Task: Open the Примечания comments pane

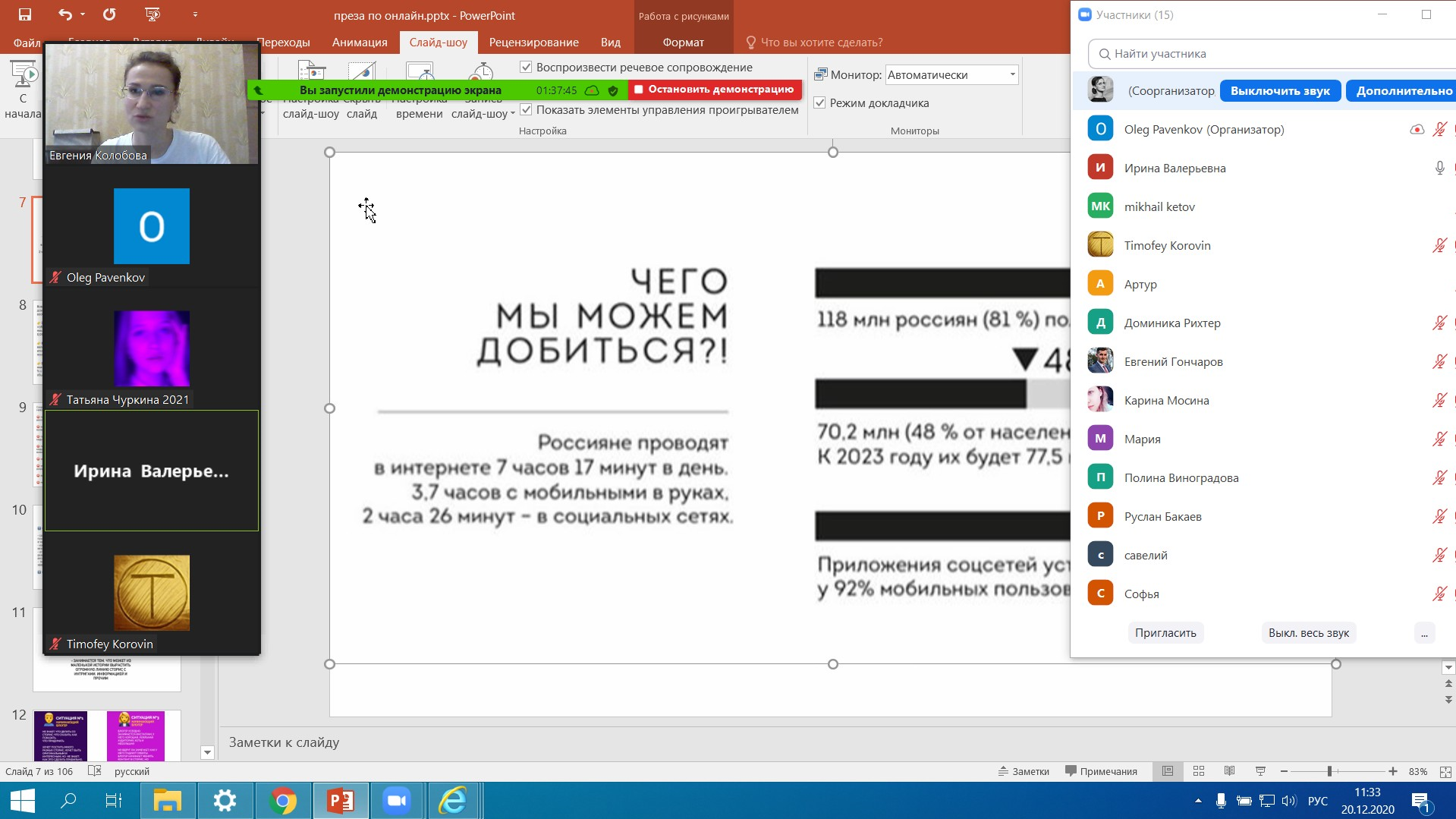Action: [1101, 771]
